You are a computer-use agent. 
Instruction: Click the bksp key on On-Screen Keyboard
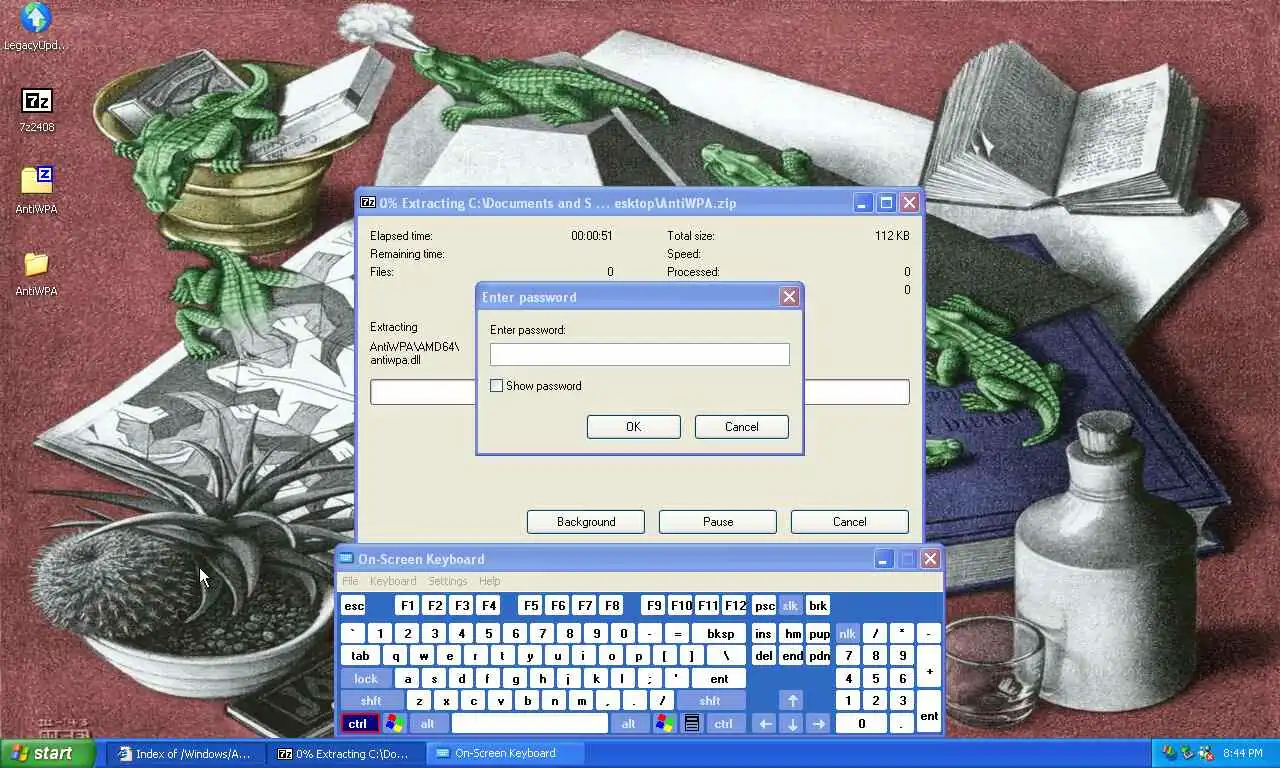point(720,633)
